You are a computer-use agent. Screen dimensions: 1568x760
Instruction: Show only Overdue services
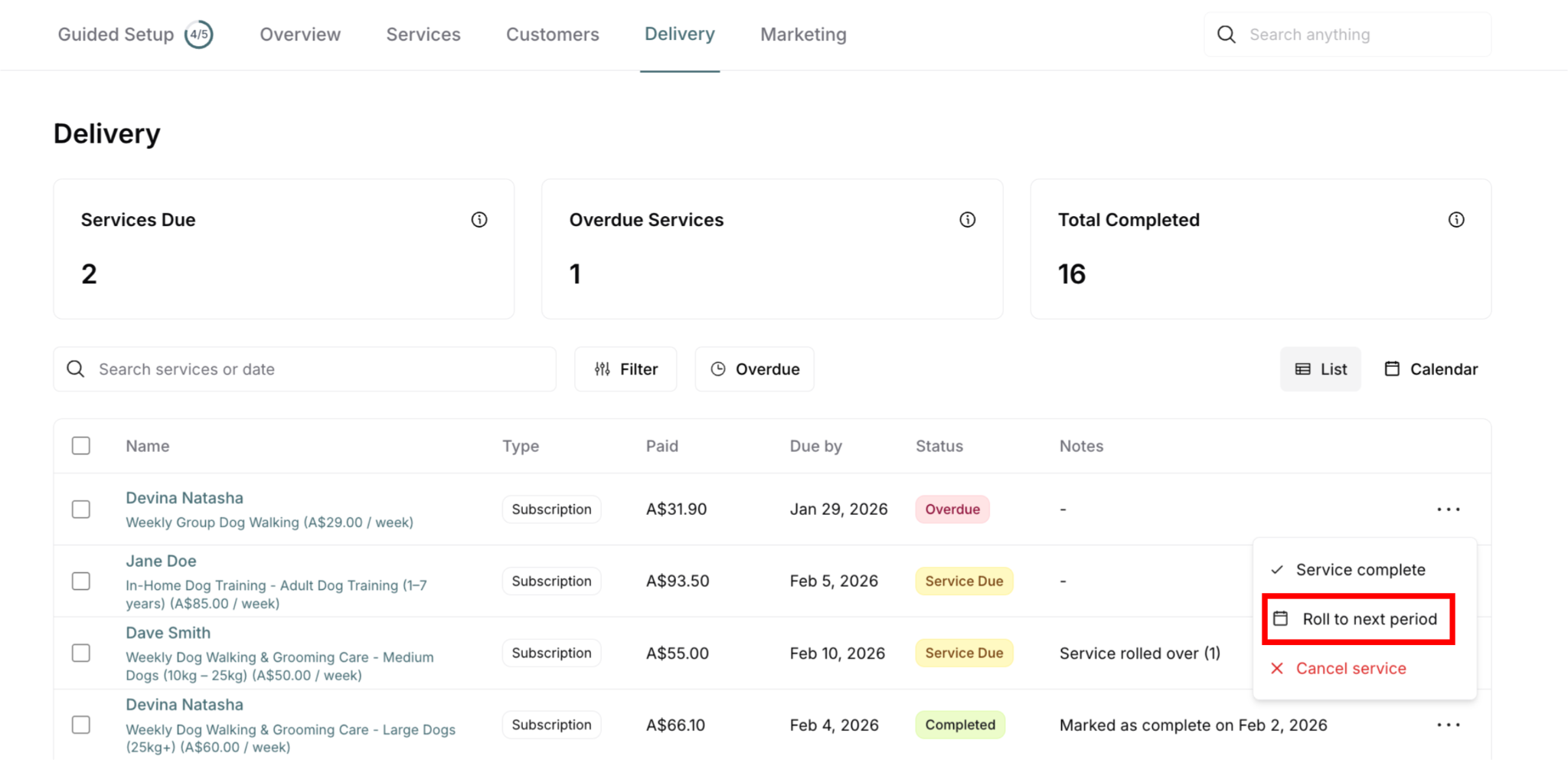click(x=755, y=369)
